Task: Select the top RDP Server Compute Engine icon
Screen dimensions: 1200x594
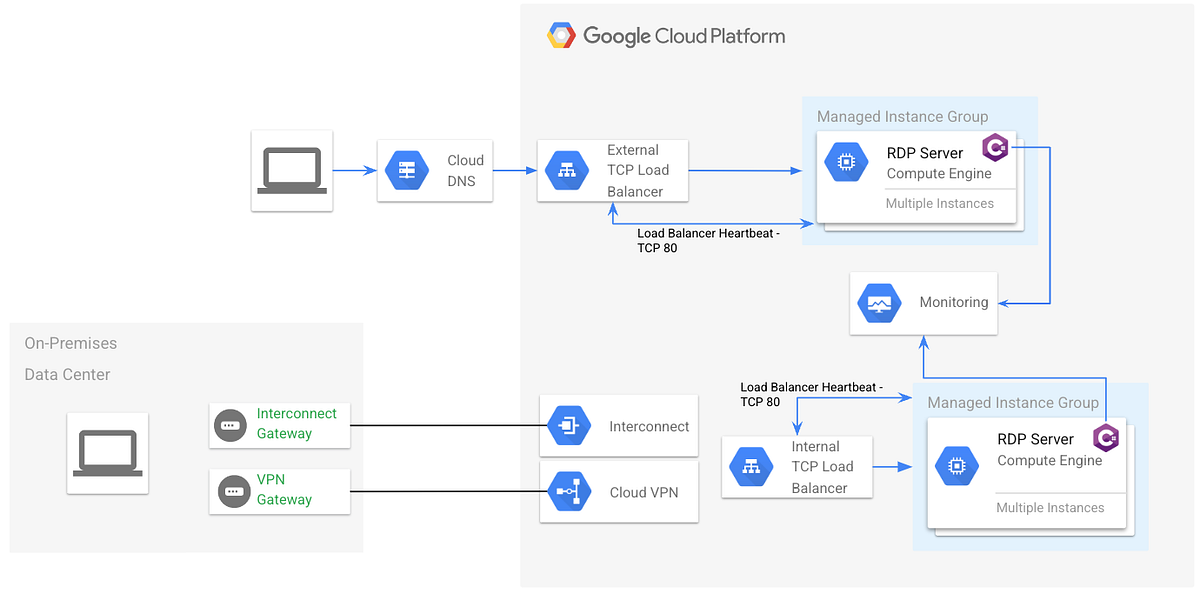Action: (x=846, y=161)
